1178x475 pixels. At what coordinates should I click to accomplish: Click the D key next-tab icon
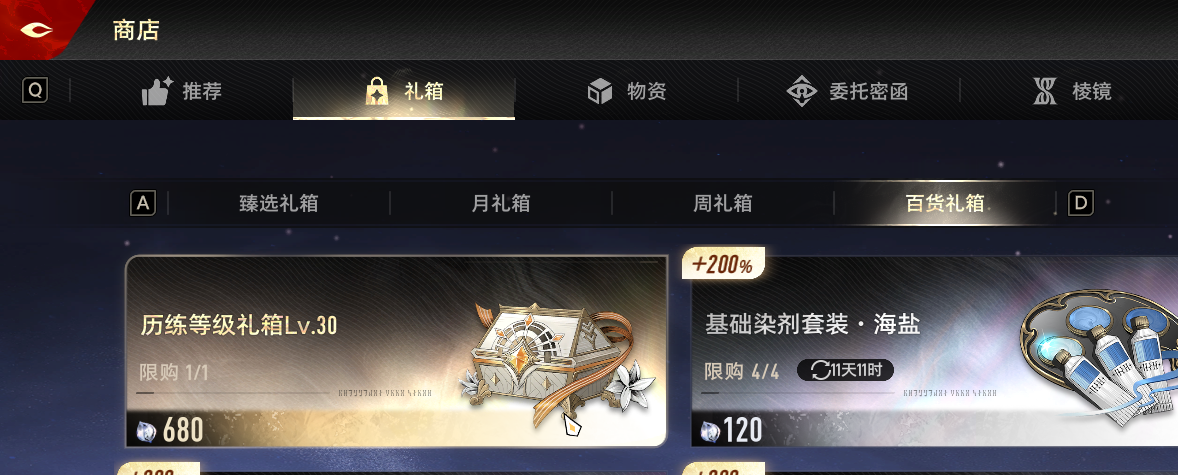click(x=1080, y=203)
